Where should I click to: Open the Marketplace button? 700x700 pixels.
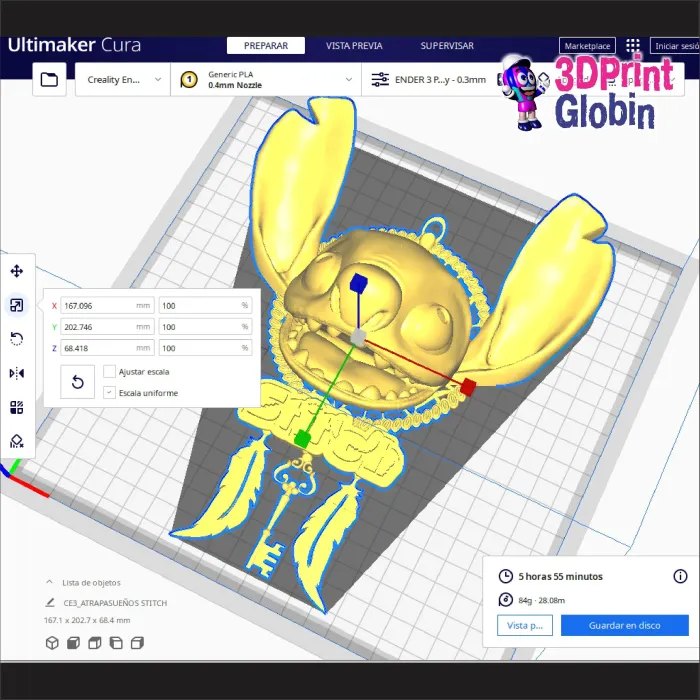click(587, 46)
